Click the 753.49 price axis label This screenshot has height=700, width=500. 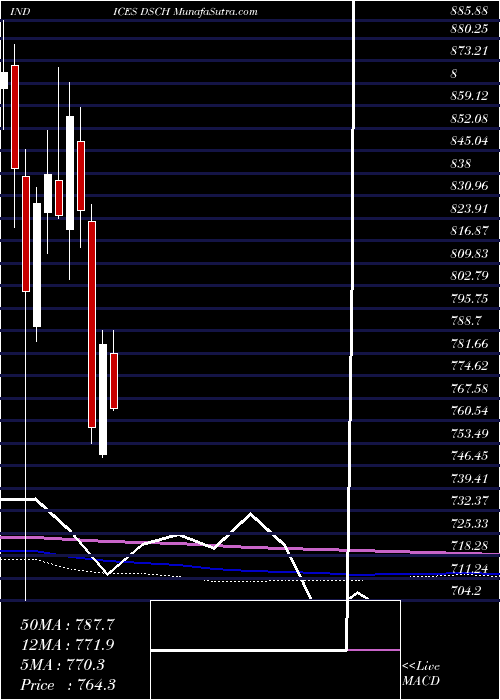468,434
